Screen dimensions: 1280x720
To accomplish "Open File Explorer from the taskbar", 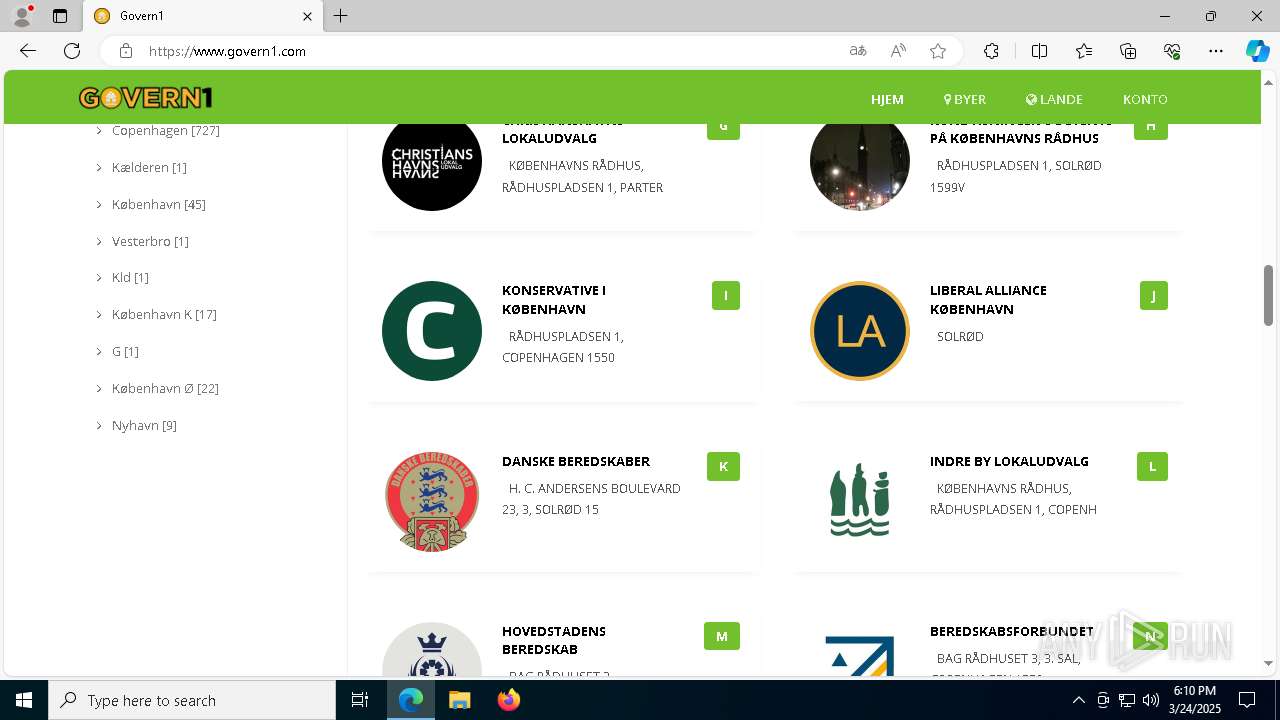I will tap(459, 700).
